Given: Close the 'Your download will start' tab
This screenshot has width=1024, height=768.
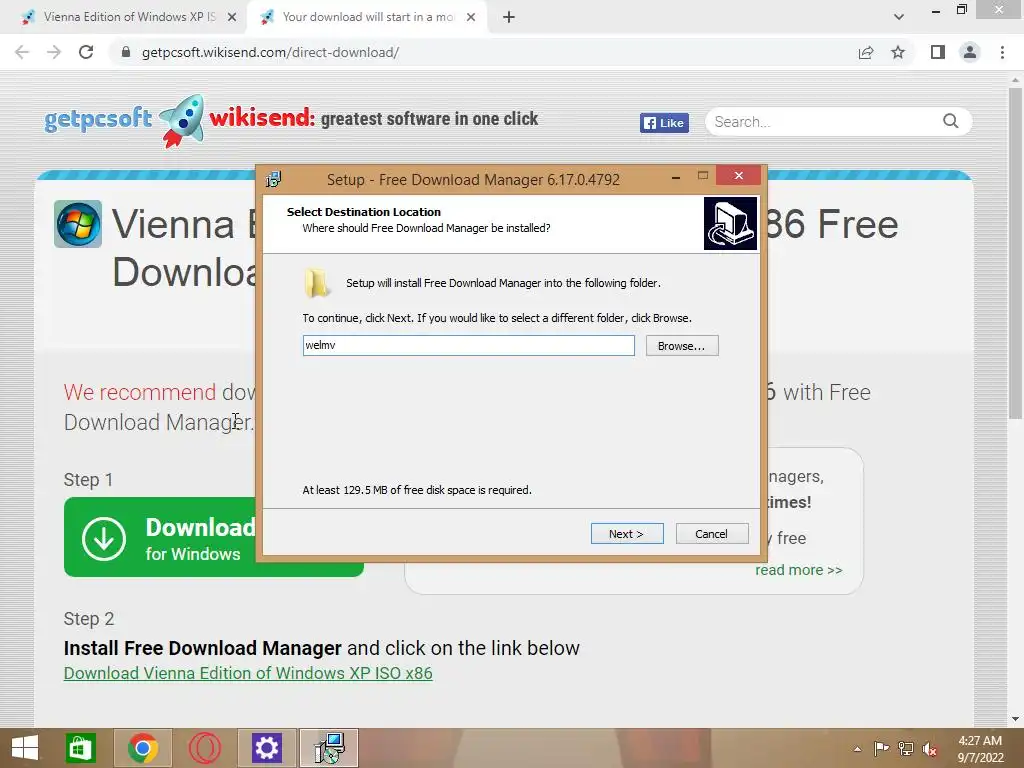Looking at the screenshot, I should click(471, 17).
